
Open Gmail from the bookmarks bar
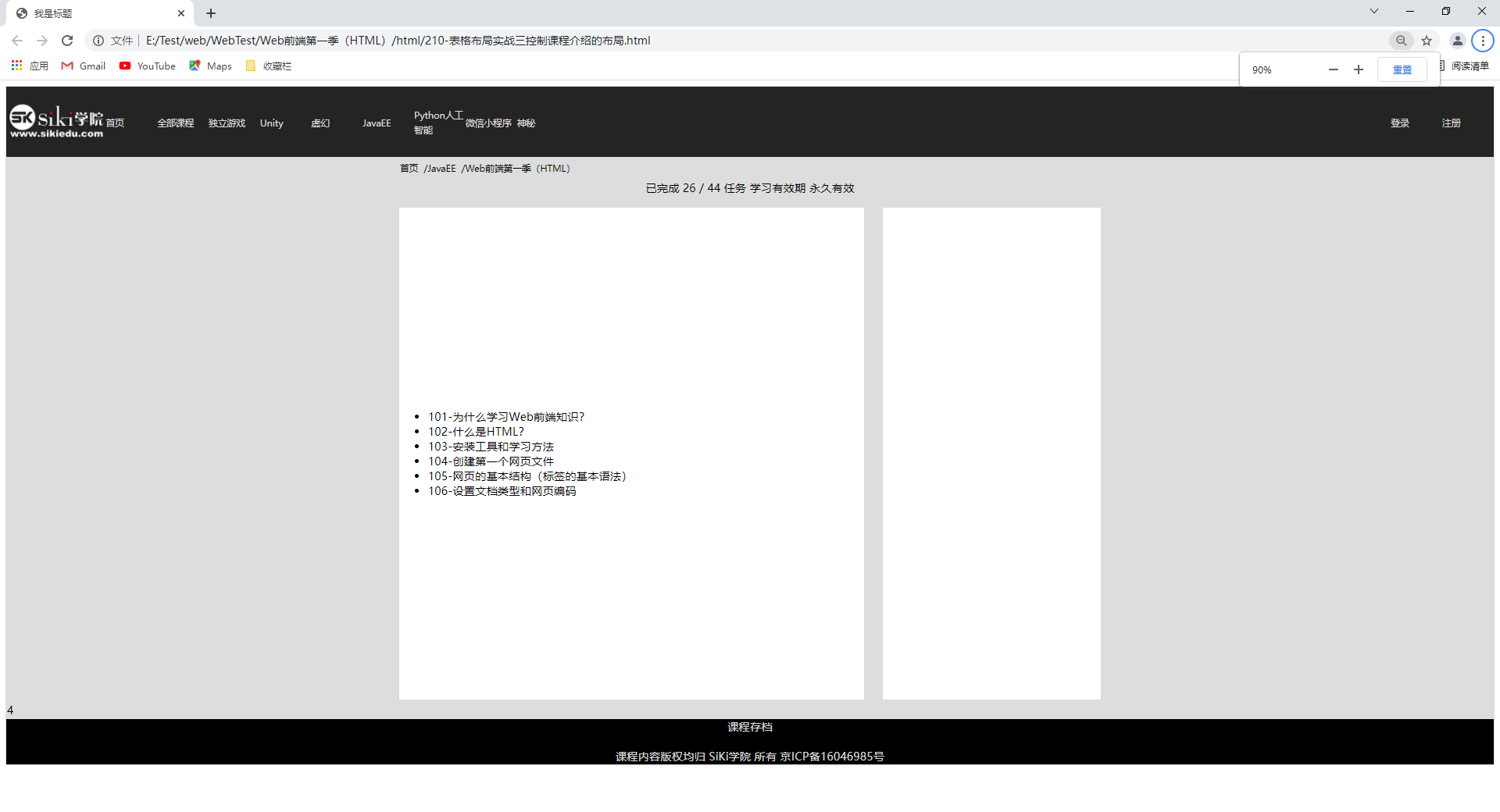(83, 66)
